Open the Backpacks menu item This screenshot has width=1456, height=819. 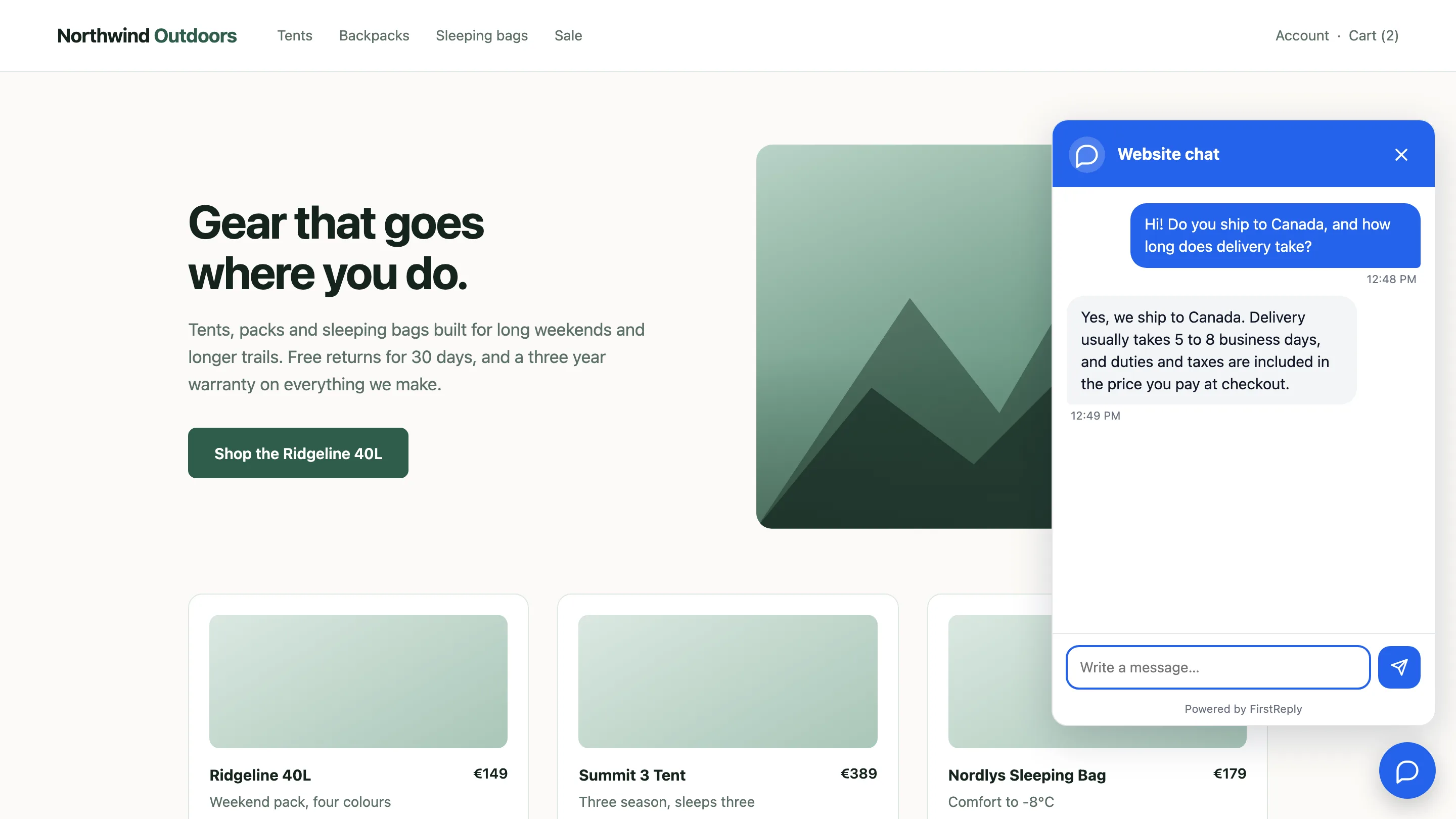(374, 35)
